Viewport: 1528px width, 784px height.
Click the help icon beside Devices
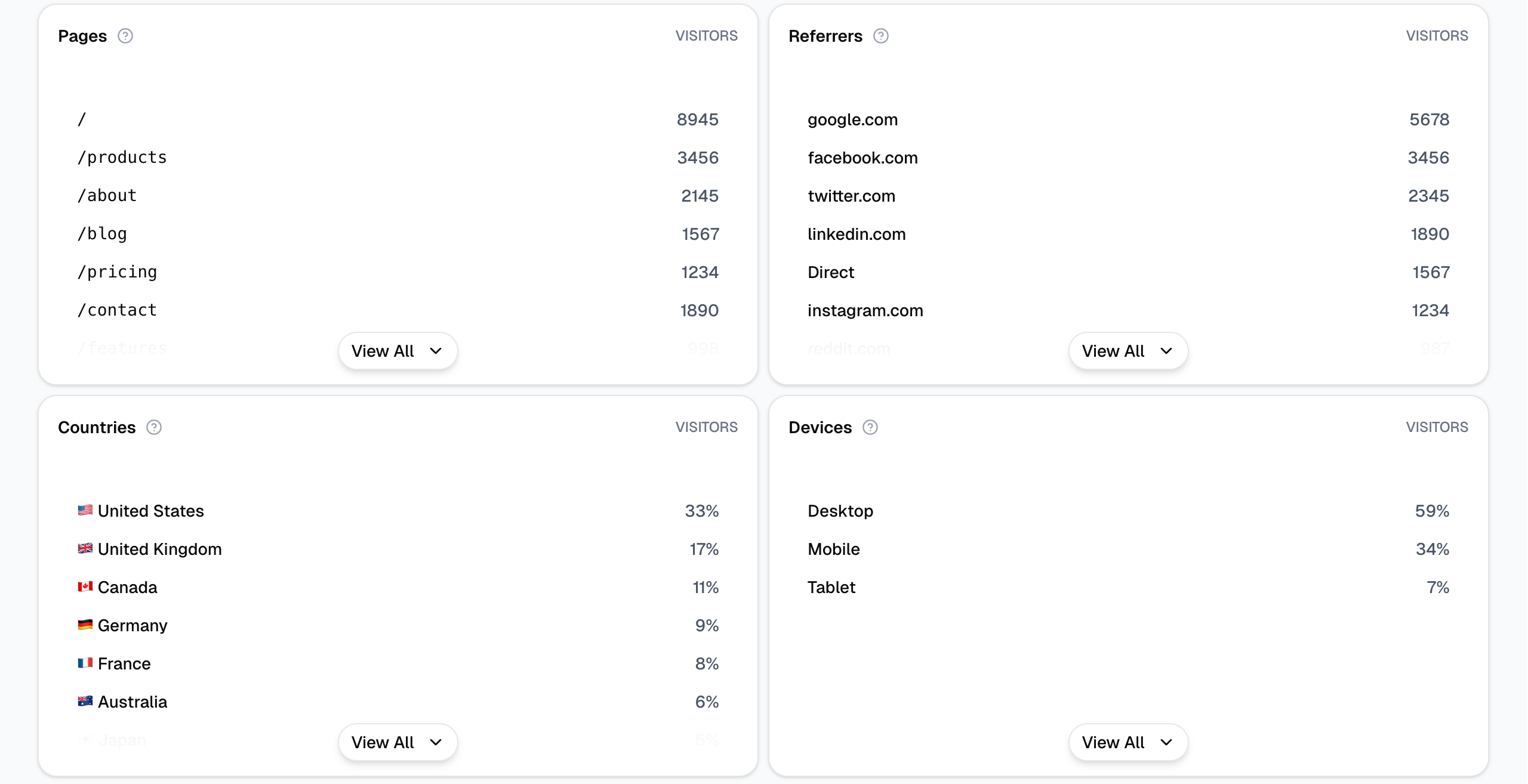(870, 428)
